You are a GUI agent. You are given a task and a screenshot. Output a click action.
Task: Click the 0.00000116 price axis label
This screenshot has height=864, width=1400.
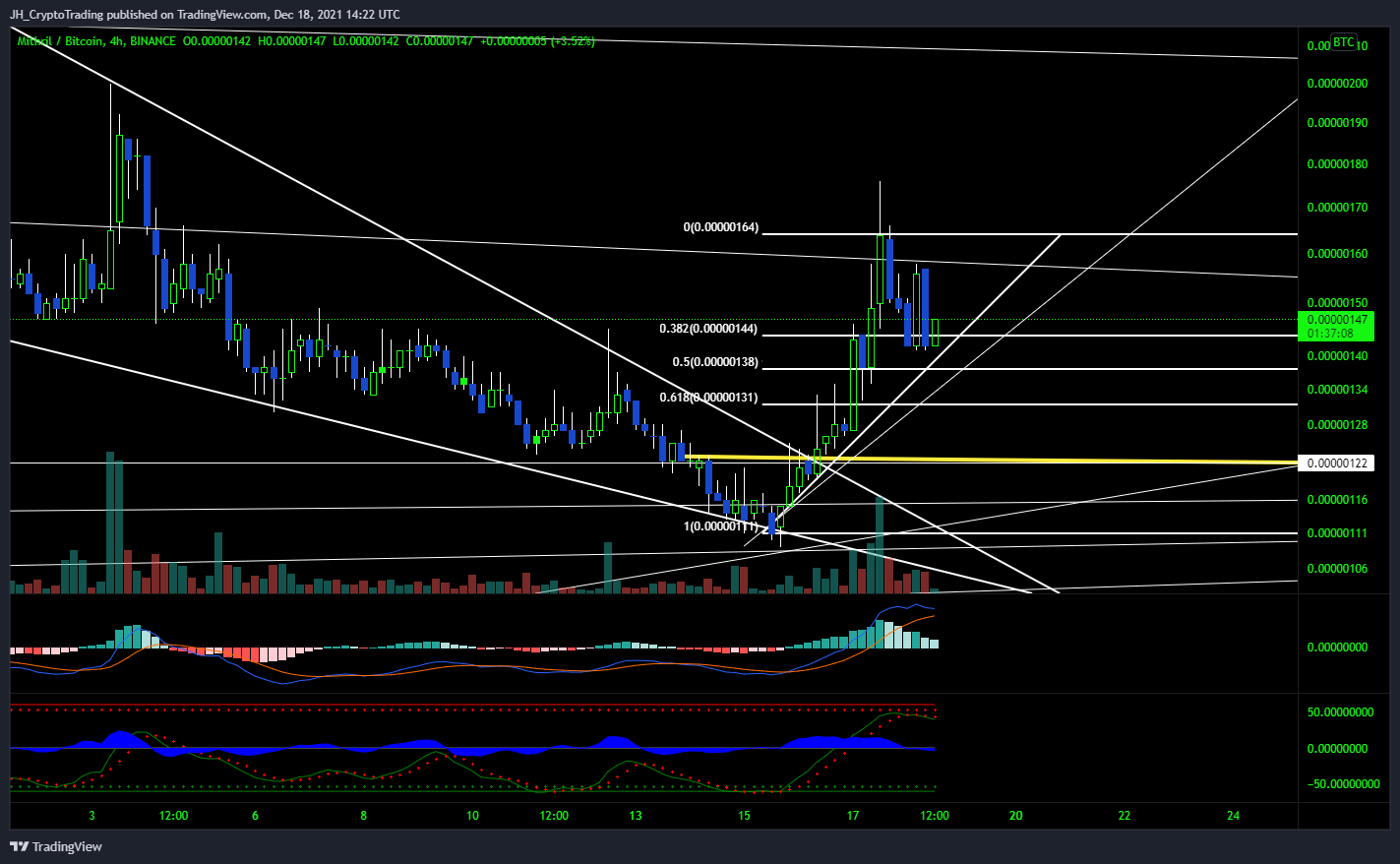tap(1337, 500)
